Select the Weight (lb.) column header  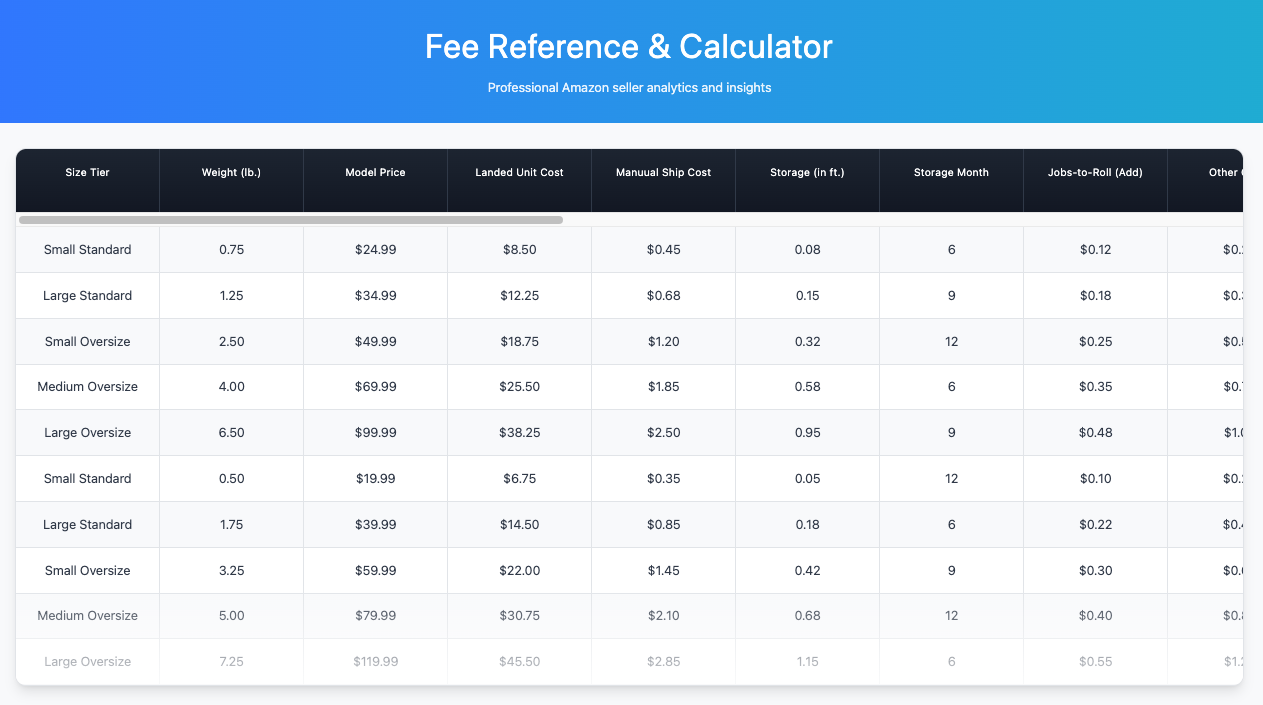(232, 172)
